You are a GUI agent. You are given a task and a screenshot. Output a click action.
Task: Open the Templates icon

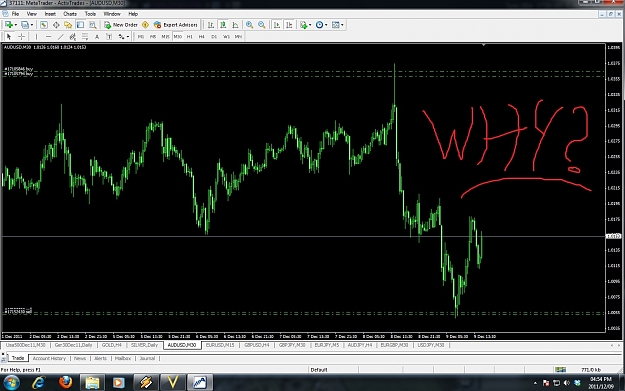point(336,25)
